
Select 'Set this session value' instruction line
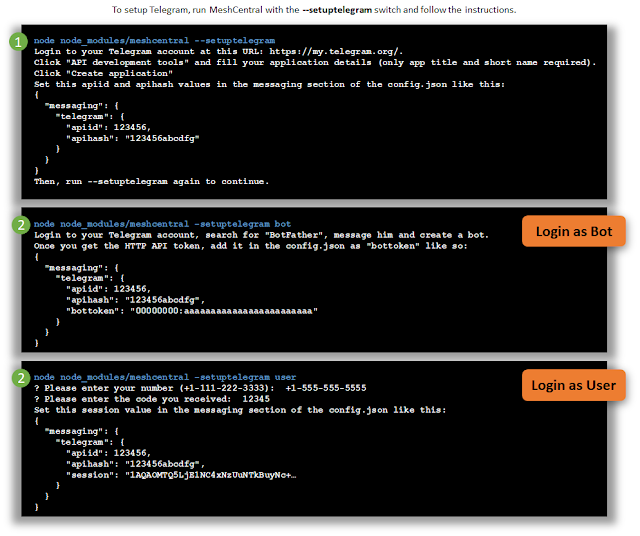point(240,410)
